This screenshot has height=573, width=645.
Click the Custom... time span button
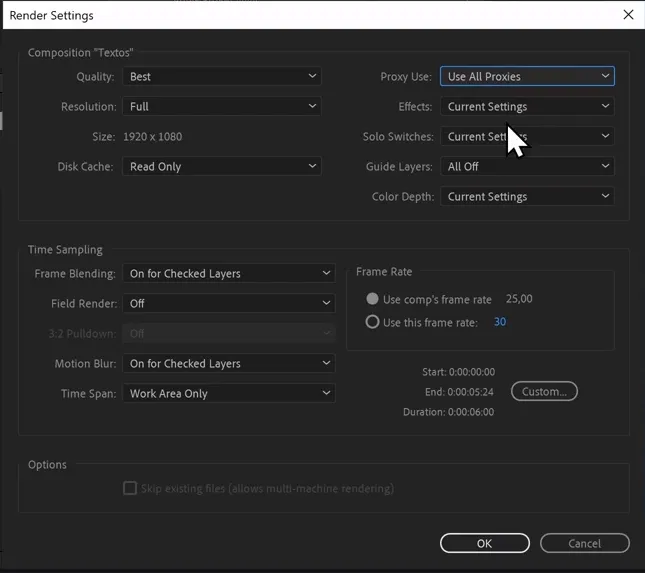tap(544, 391)
